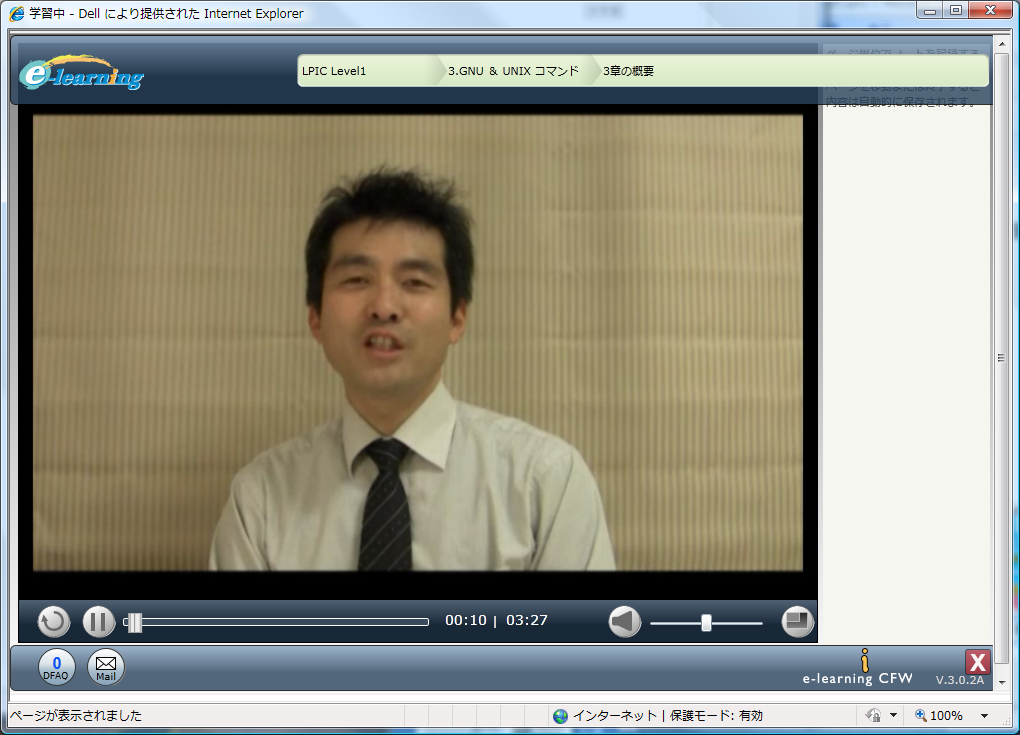Restart the video with the replay button

[53, 621]
